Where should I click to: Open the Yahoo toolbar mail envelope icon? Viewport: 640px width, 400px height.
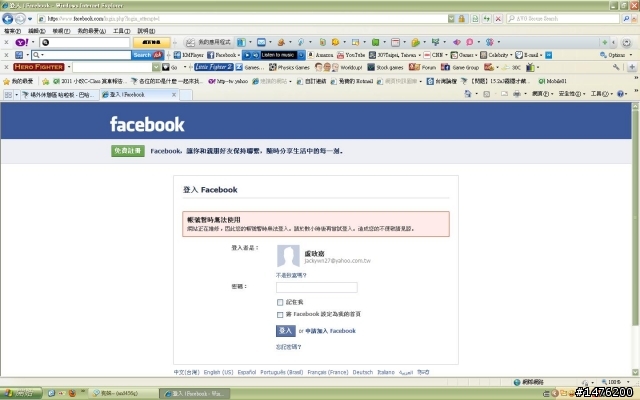pyautogui.click(x=261, y=42)
